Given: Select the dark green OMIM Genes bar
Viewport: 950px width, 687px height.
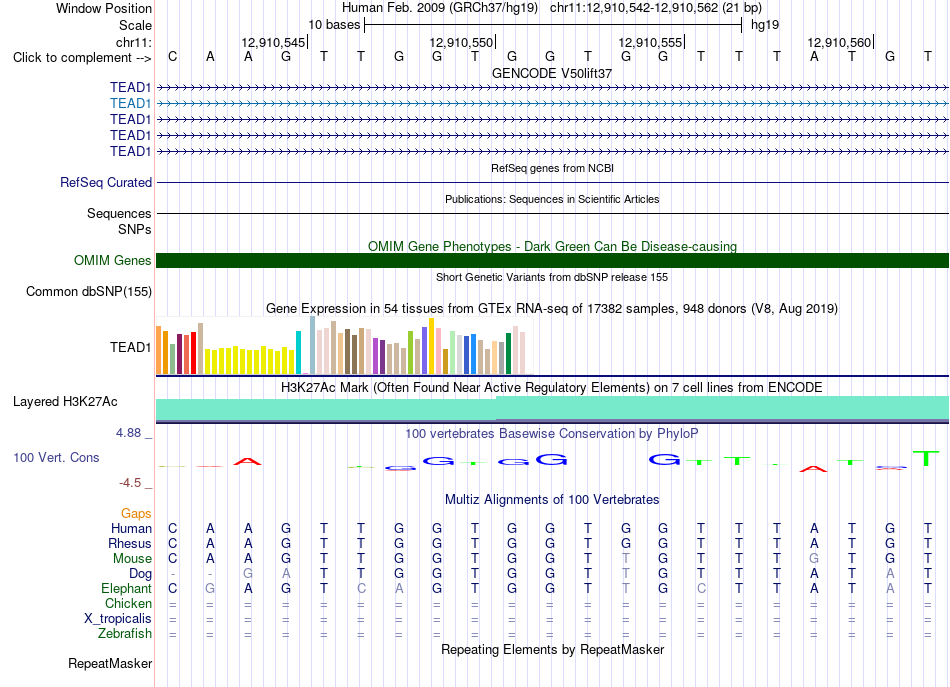Looking at the screenshot, I should click(552, 261).
